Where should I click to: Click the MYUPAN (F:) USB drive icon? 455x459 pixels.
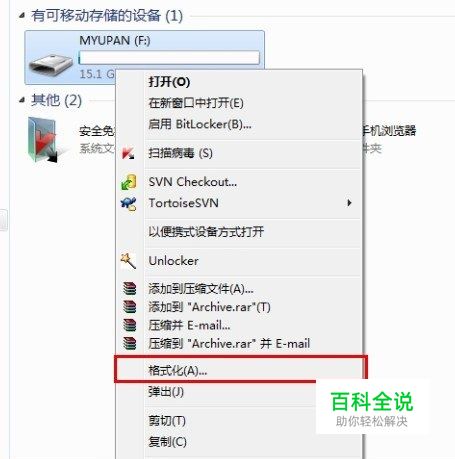51,64
